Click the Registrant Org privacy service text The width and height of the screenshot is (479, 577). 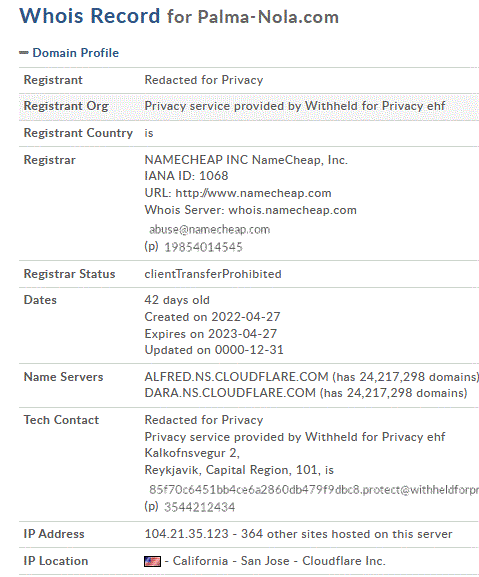(x=295, y=106)
